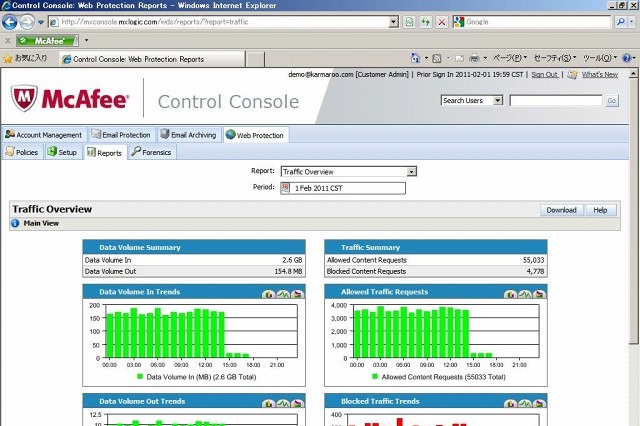Screen dimensions: 640x426
Task: Select the Control Console browser tab
Action: coord(152,59)
